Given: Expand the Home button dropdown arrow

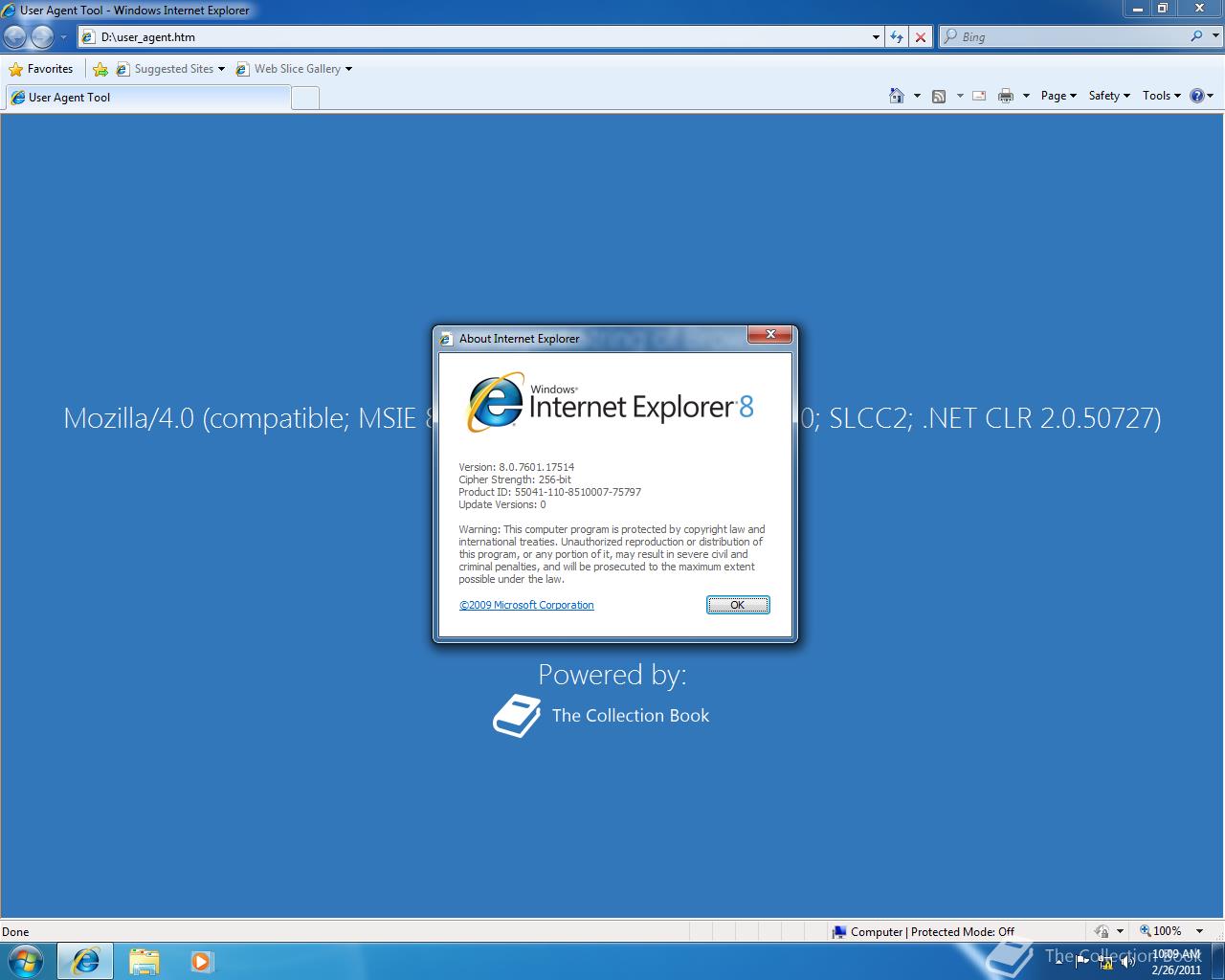Looking at the screenshot, I should (x=917, y=96).
